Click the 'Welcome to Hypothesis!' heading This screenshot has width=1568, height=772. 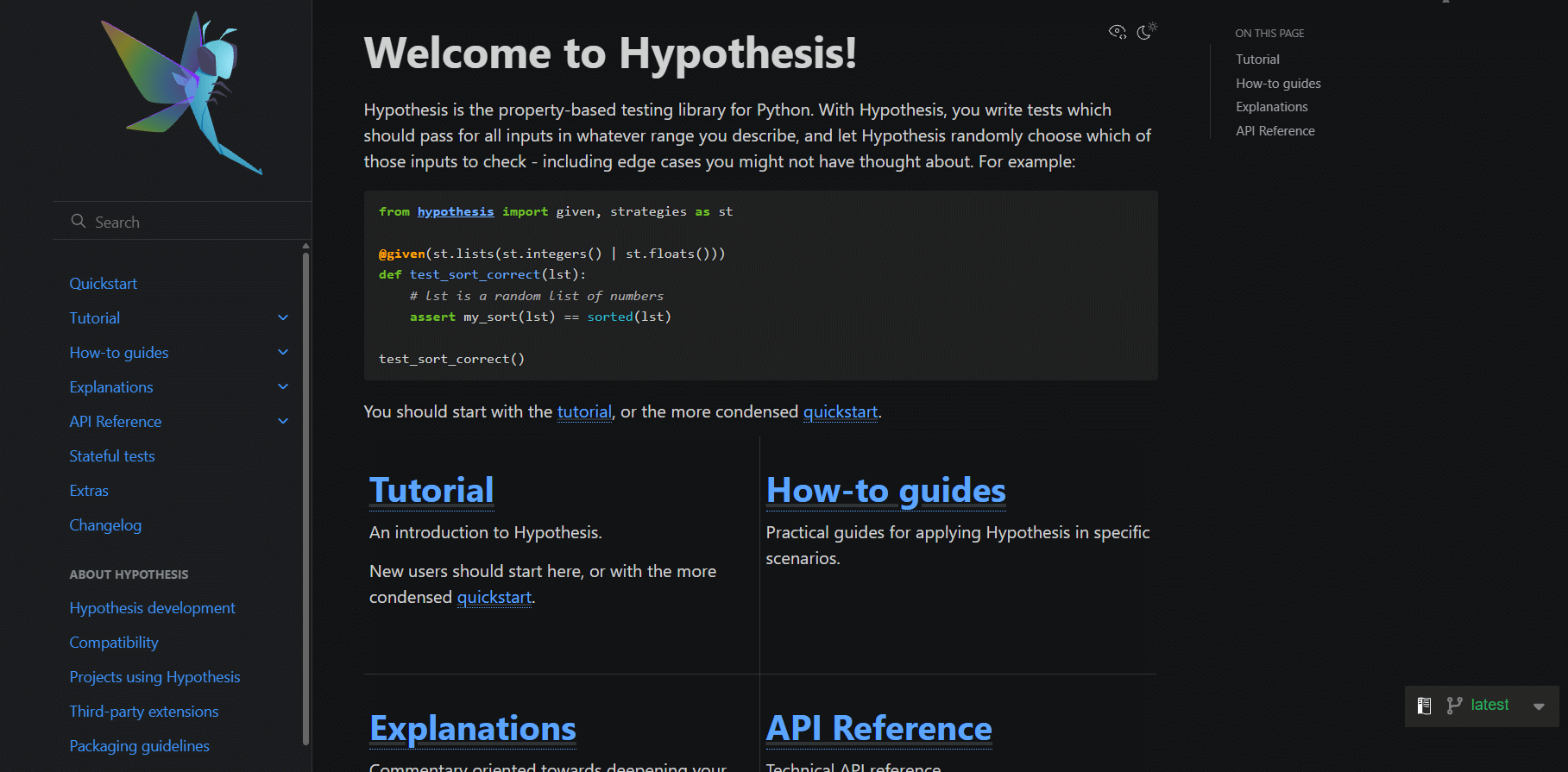click(610, 53)
